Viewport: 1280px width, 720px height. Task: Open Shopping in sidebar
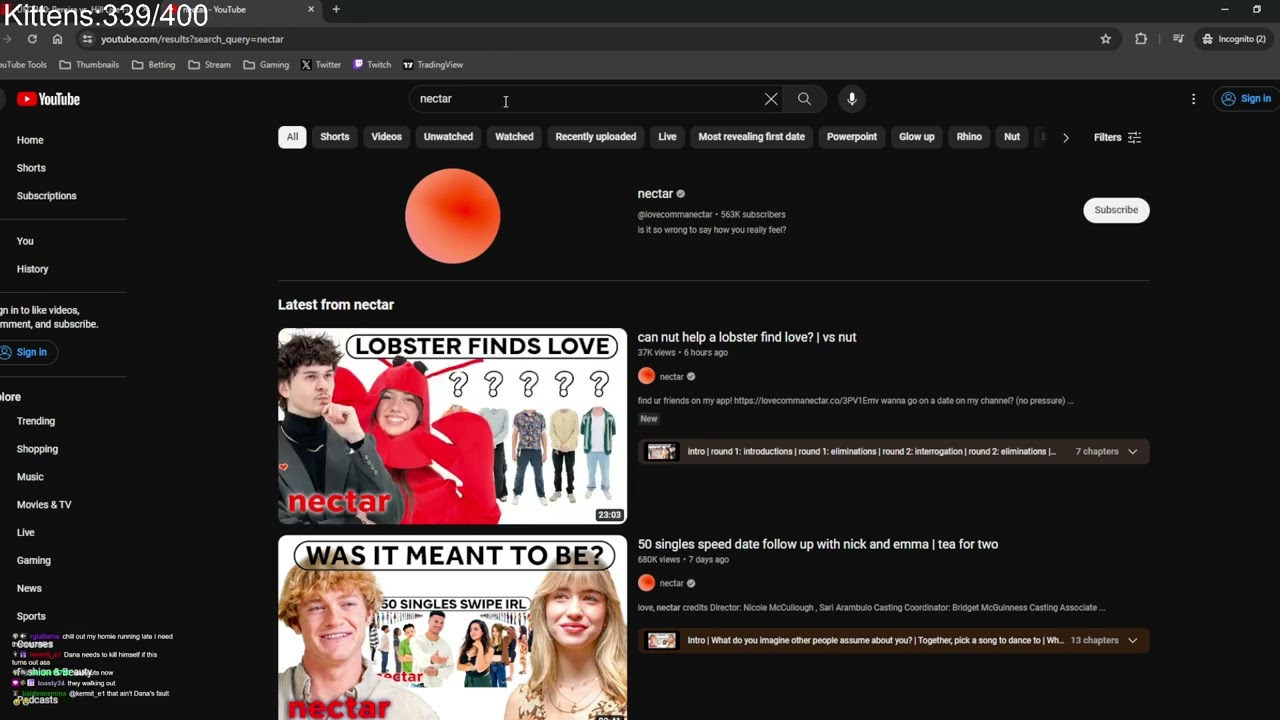click(x=37, y=449)
